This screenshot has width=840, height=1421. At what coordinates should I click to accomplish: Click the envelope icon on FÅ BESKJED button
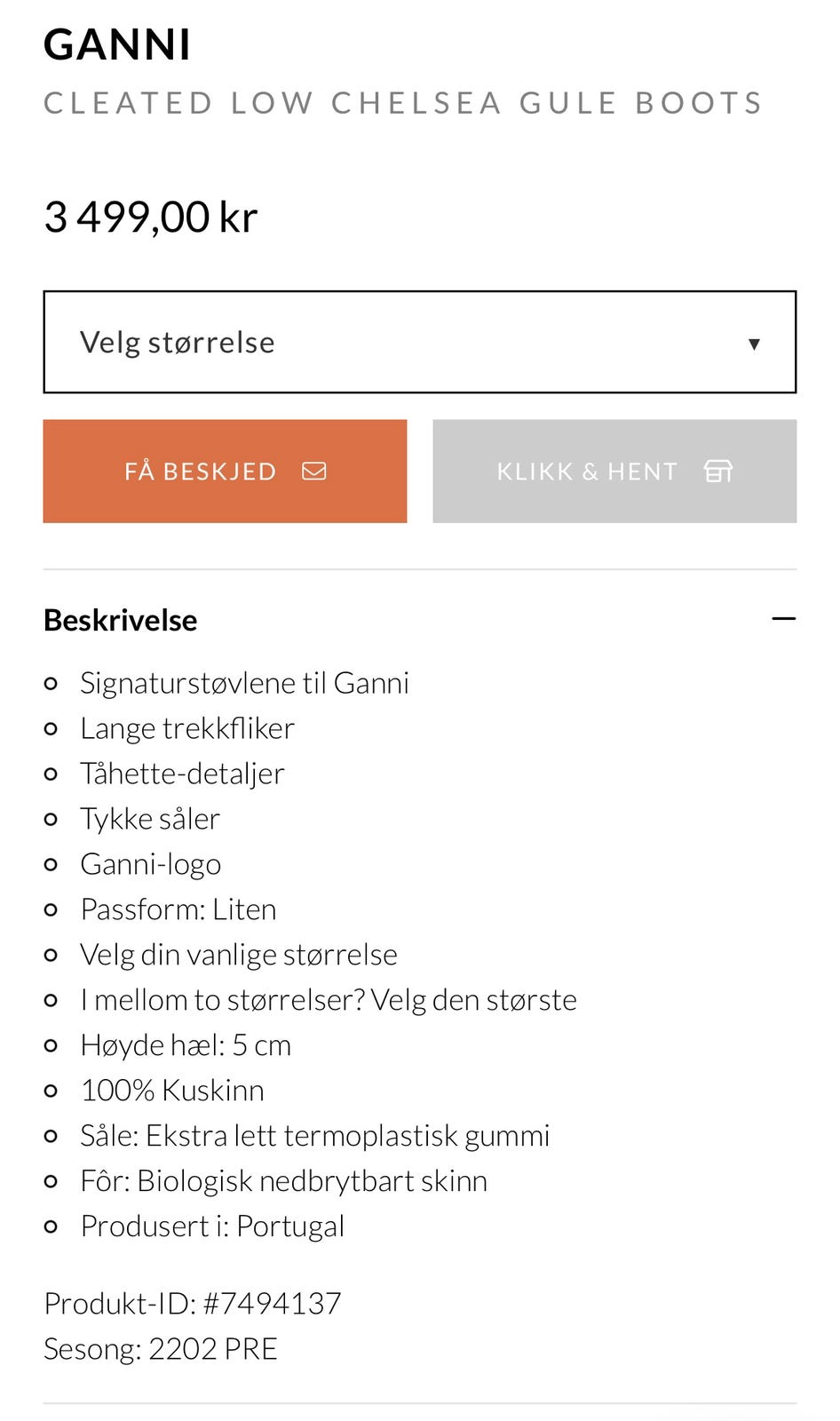pos(315,471)
